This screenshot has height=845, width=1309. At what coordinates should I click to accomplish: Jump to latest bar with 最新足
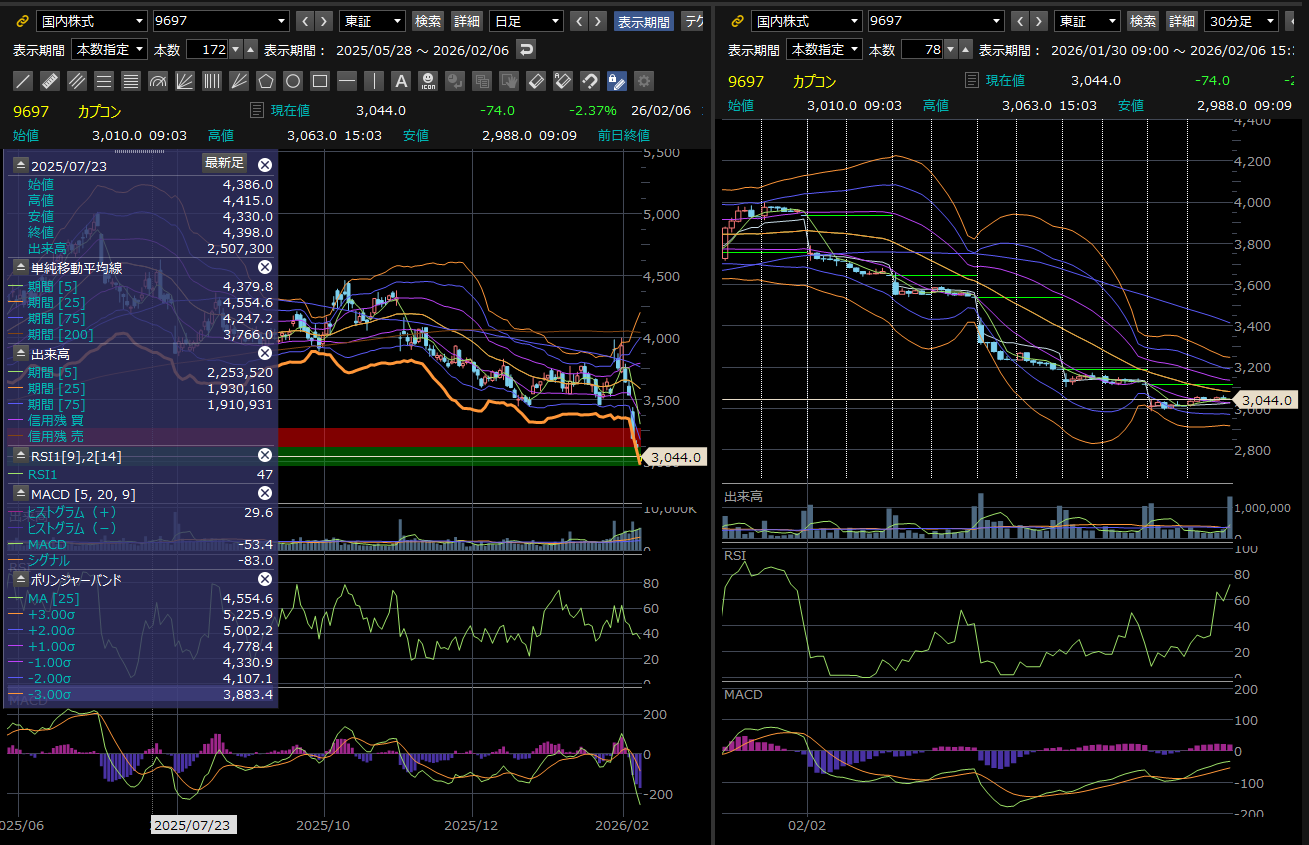tap(224, 163)
